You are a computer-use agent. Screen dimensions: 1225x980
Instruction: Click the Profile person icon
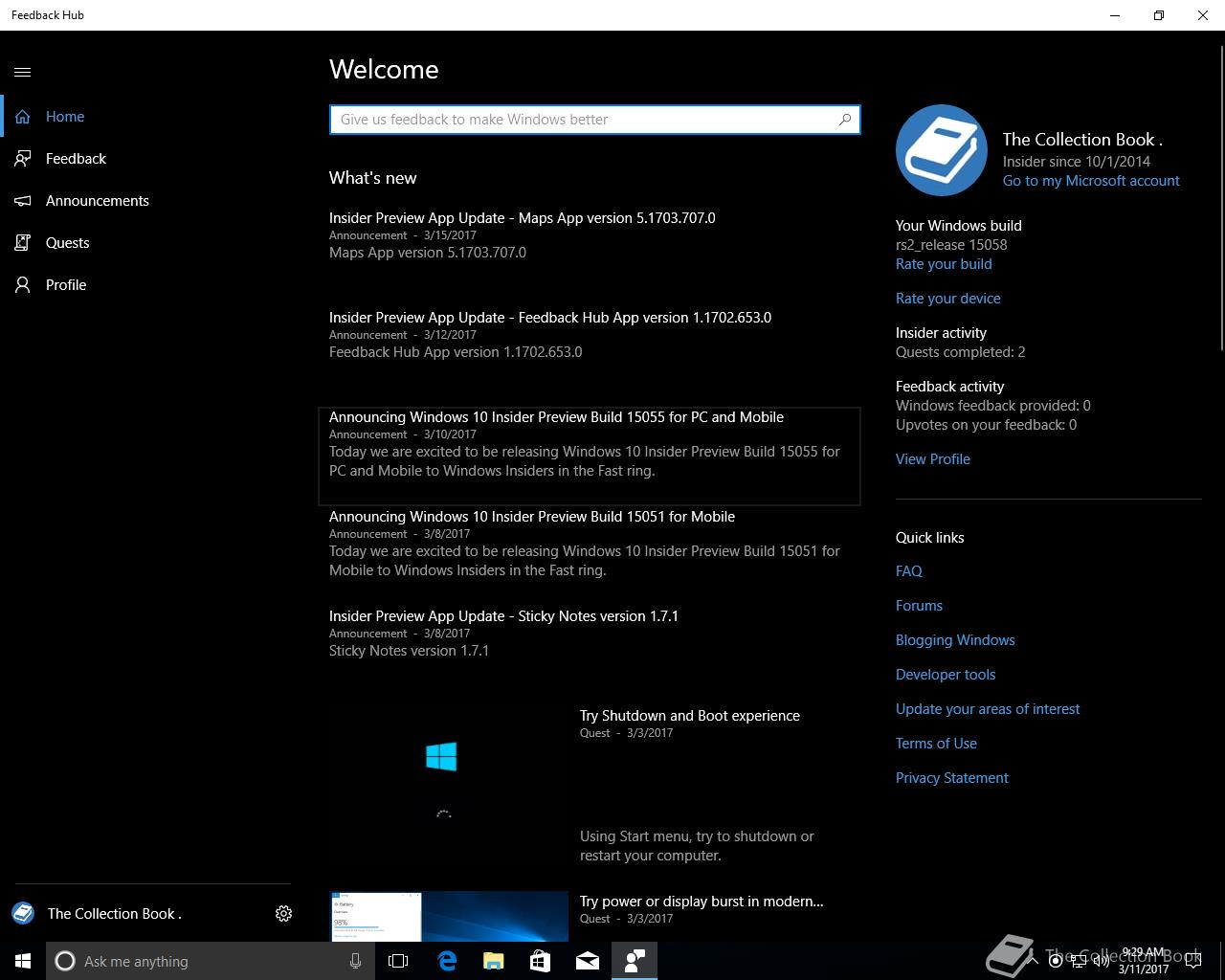[x=23, y=285]
